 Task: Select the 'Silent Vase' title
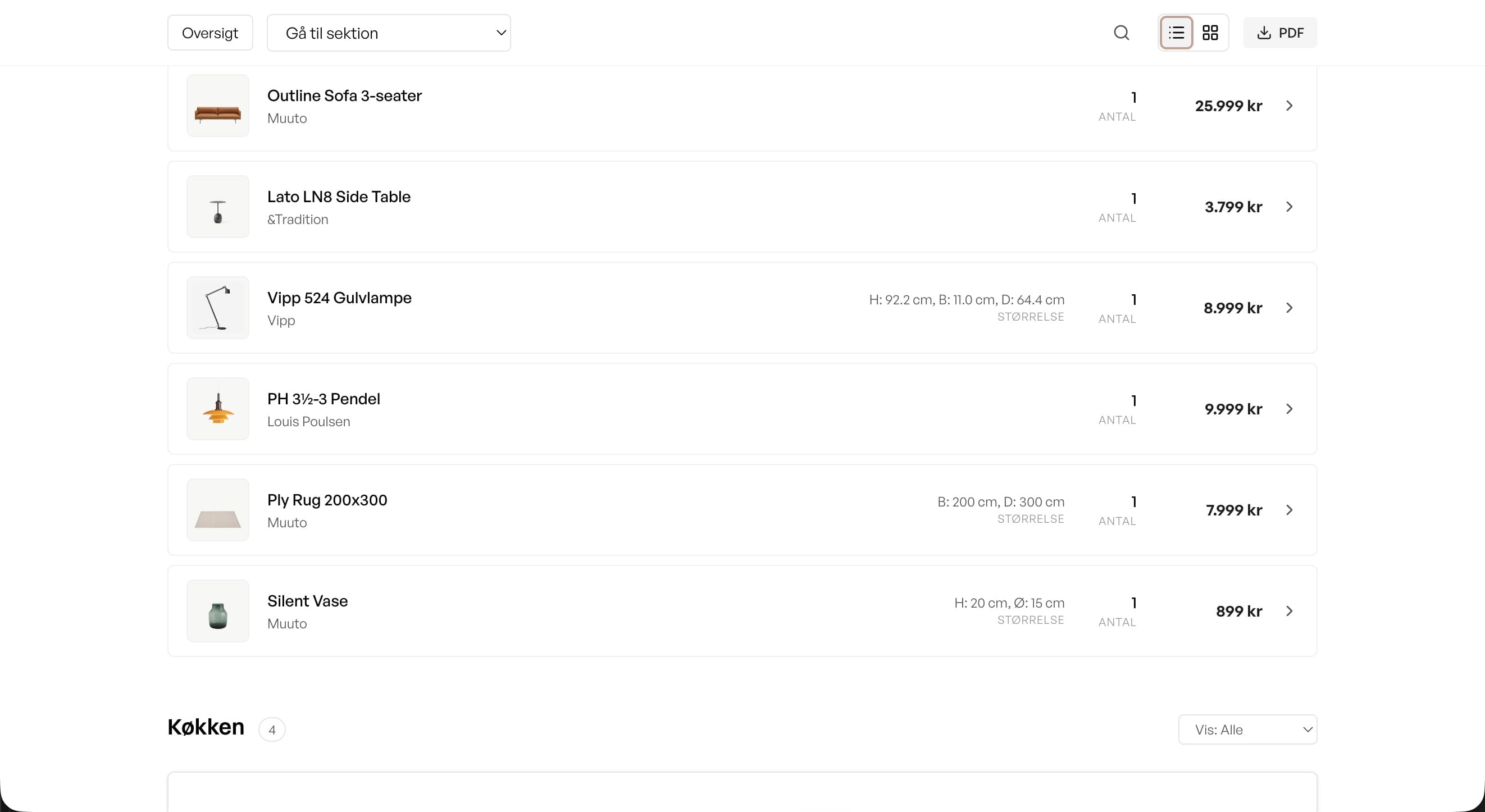click(308, 601)
